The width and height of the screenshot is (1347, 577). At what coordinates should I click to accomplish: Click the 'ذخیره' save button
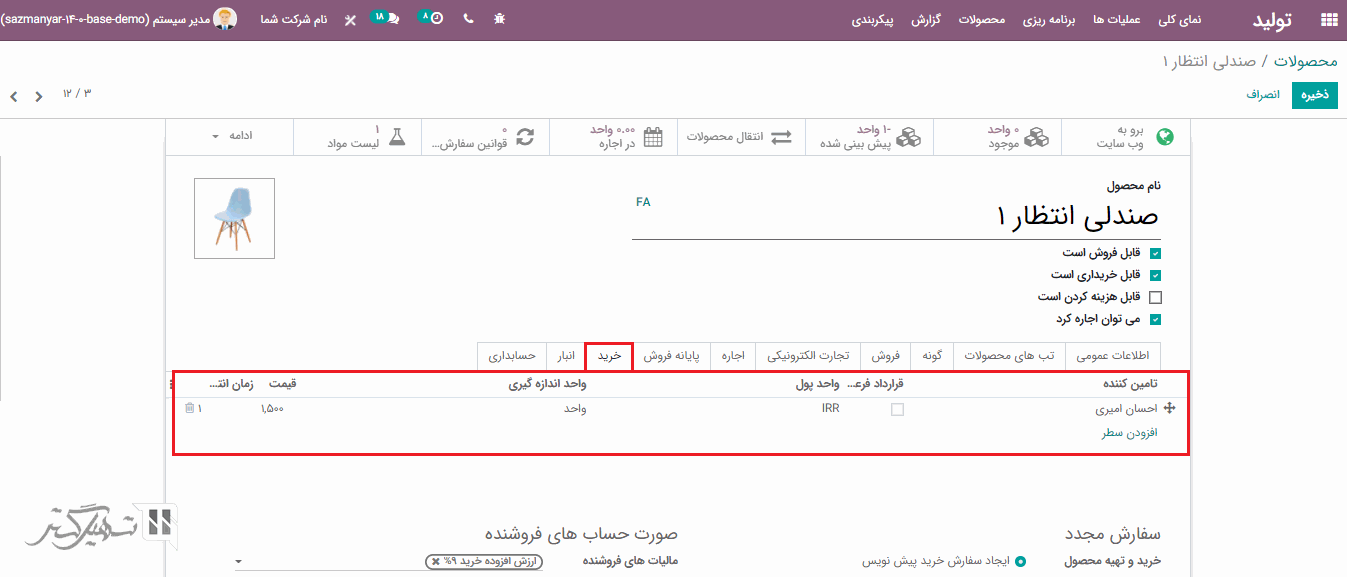[1314, 95]
